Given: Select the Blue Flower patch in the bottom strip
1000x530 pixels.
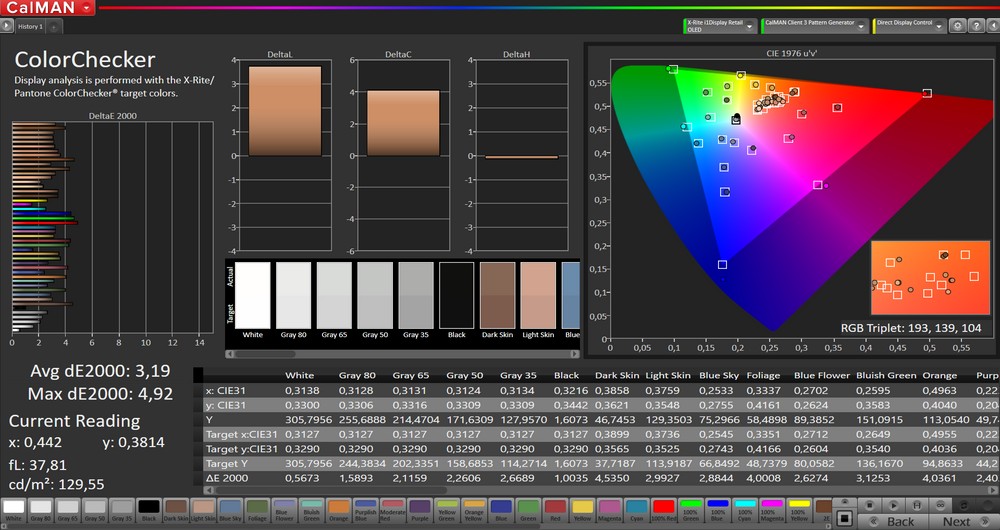Looking at the screenshot, I should pos(284,510).
